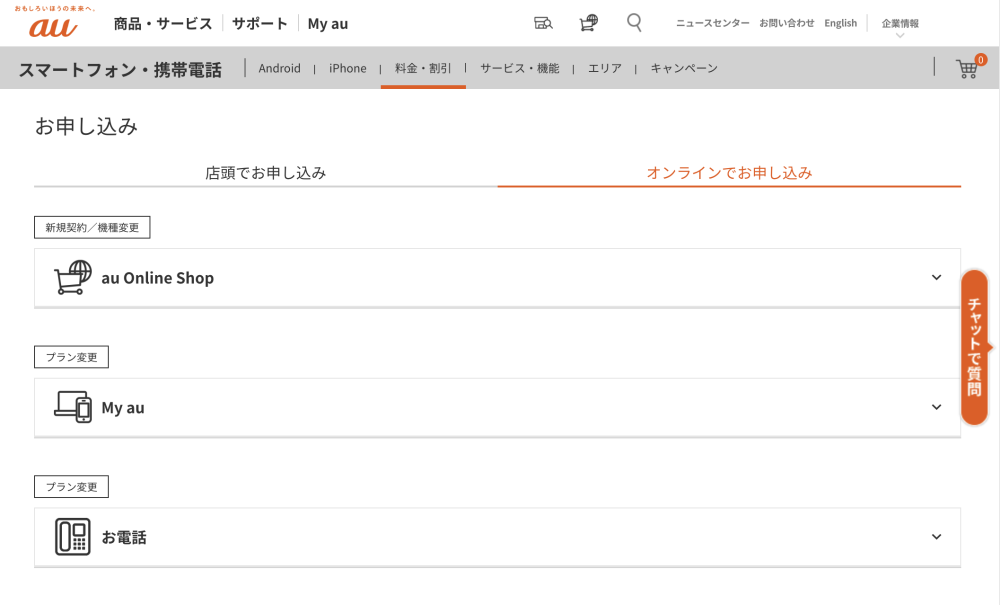Open the 料金・割引 menu item

[x=423, y=68]
